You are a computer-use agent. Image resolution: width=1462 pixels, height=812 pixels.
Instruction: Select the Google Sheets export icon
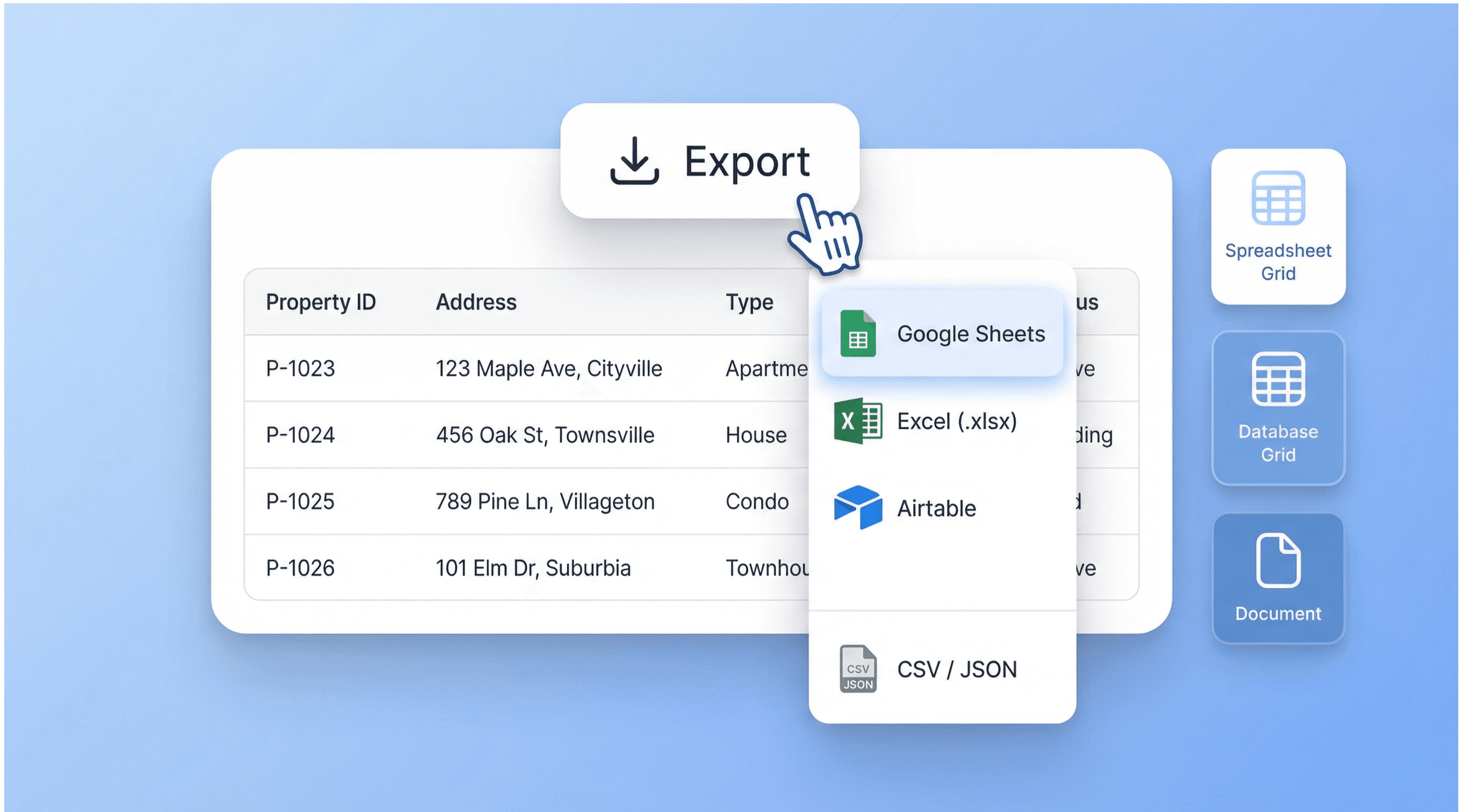pos(859,334)
